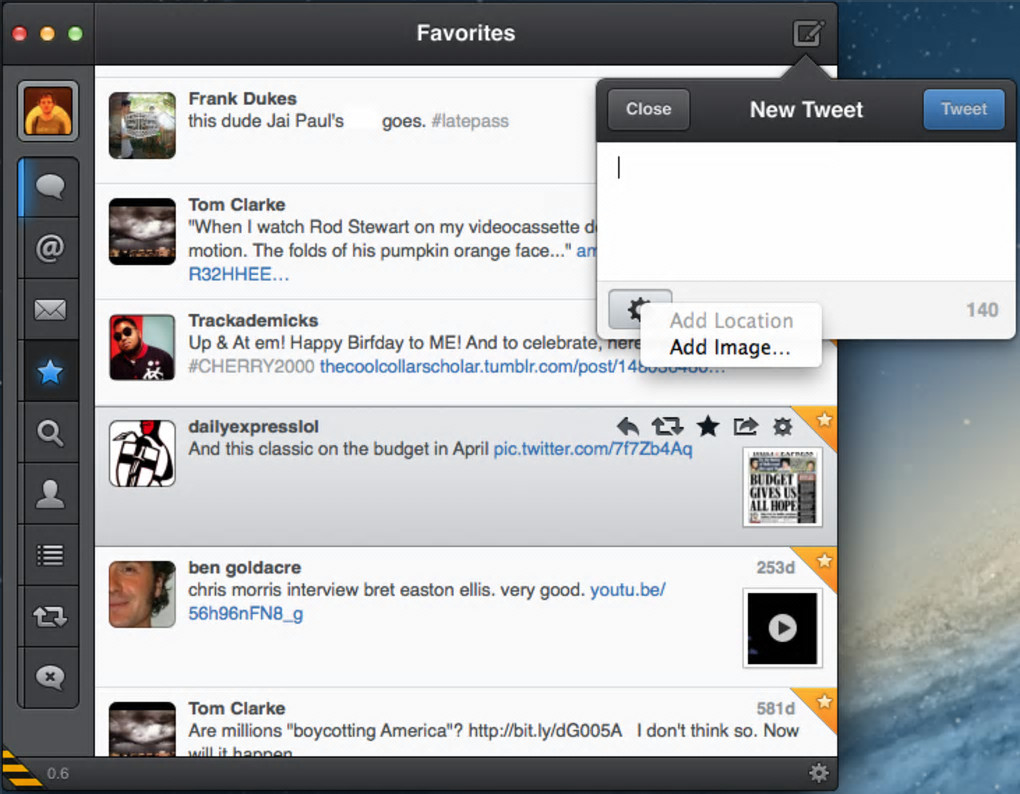Focus the new tweet text area
This screenshot has width=1020, height=794.
(806, 212)
